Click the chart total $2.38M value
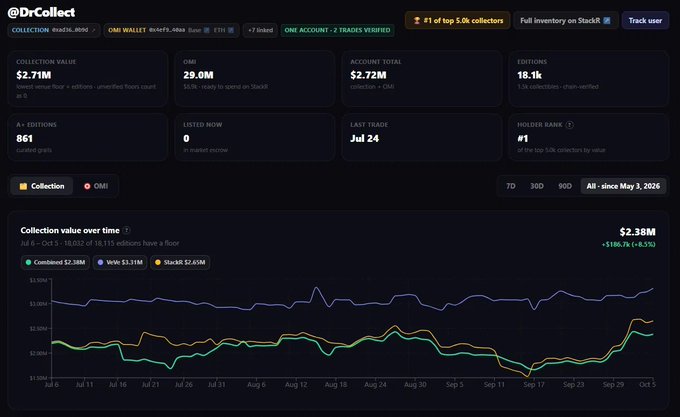 point(638,232)
